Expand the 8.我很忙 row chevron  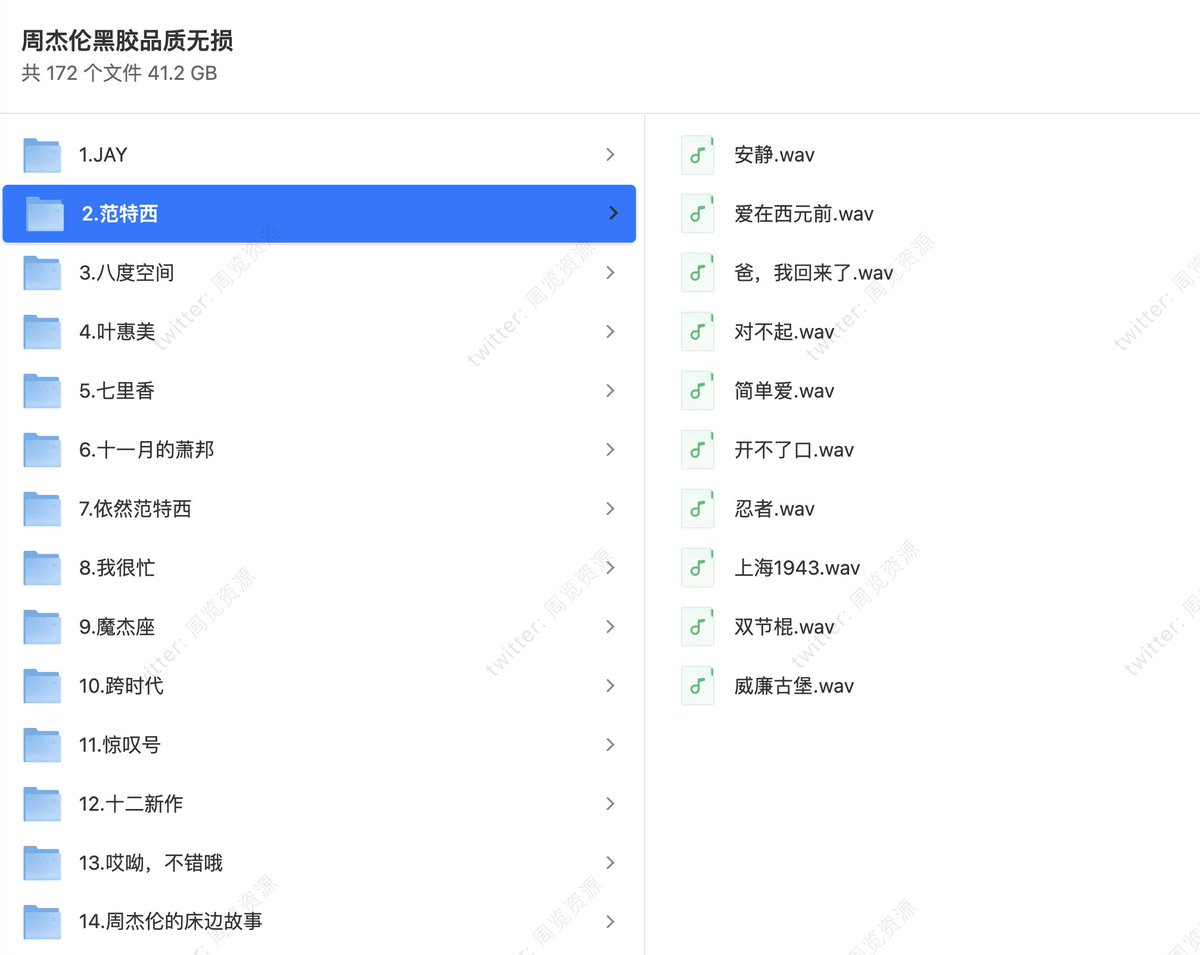[x=611, y=568]
